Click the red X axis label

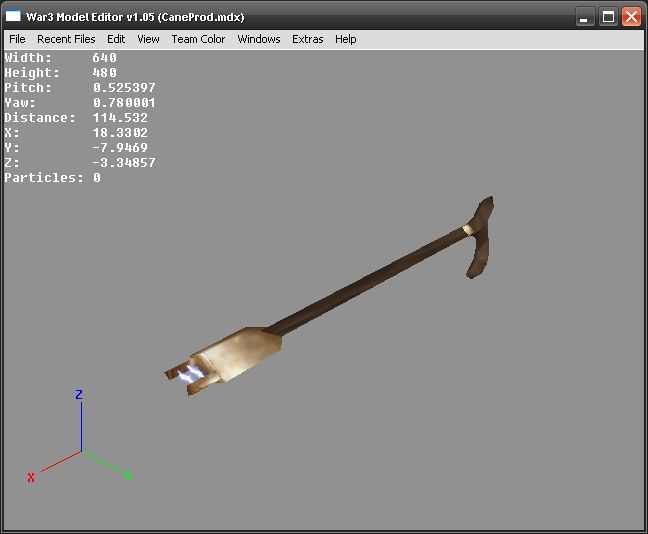(31, 478)
